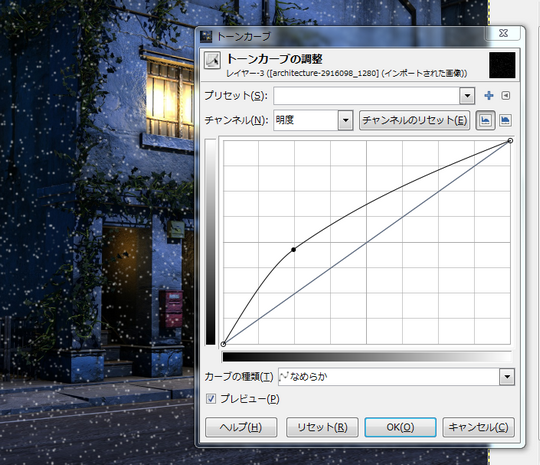Expand the プリセット dropdown arrow
Image resolution: width=540 pixels, height=465 pixels.
coord(467,96)
